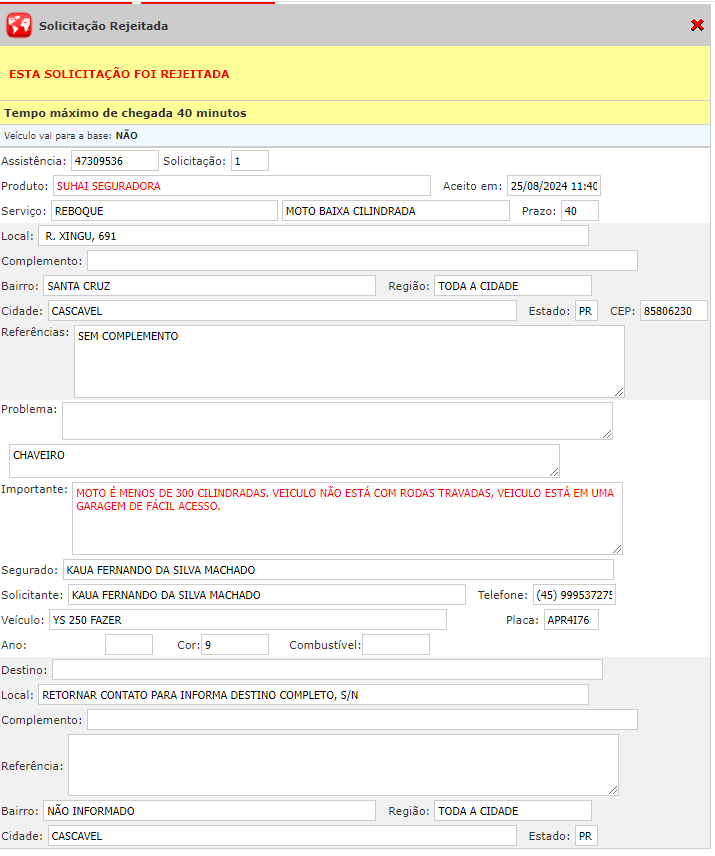Select the empty Problema textarea
Viewport: 715px width, 856px height.
coord(337,421)
